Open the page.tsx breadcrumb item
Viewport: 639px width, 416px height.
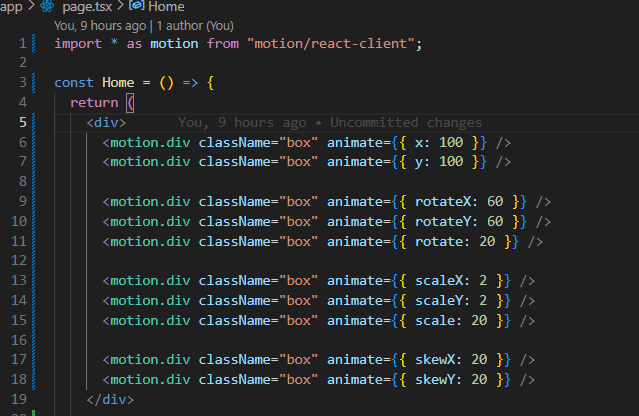(x=87, y=7)
